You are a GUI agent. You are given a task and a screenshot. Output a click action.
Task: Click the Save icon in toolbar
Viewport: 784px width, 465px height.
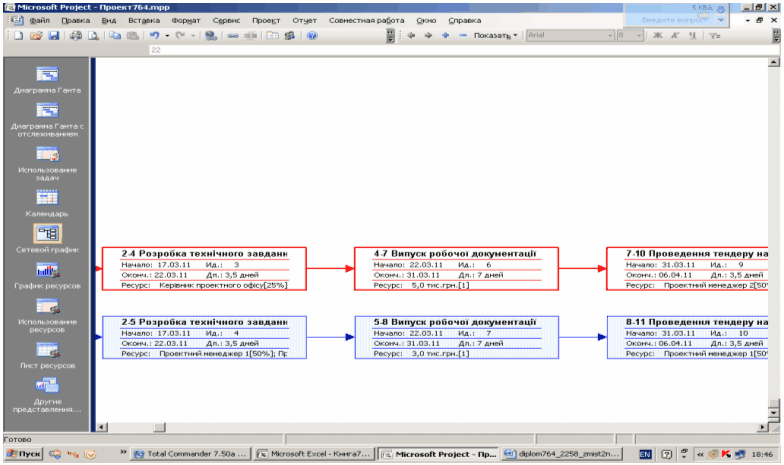pyautogui.click(x=54, y=35)
